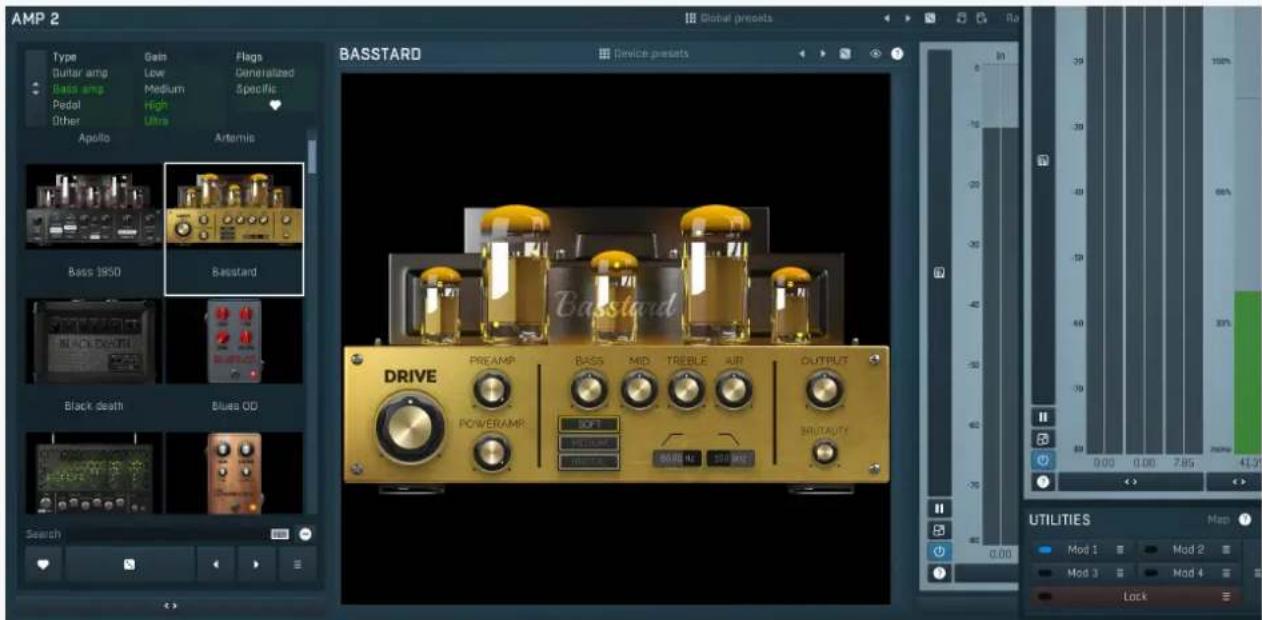The height and width of the screenshot is (620, 1262).
Task: Select previous Basstard device preset arrow
Action: [x=801, y=54]
